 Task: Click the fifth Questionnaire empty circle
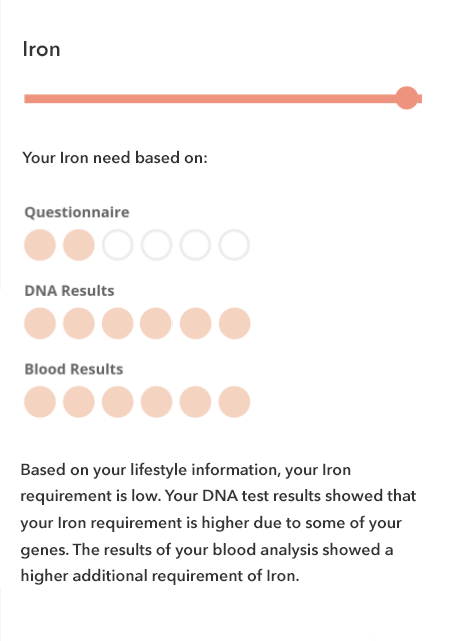point(195,245)
